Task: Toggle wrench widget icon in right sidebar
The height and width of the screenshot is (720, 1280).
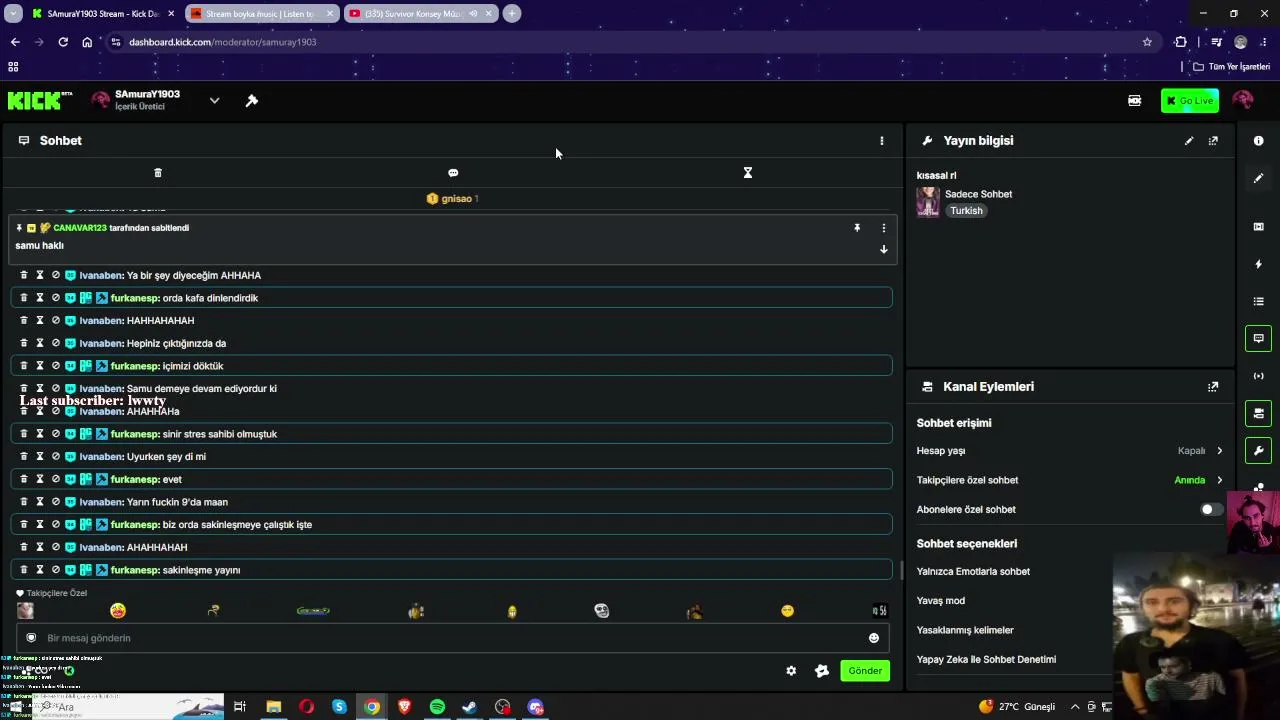Action: coord(1258,451)
